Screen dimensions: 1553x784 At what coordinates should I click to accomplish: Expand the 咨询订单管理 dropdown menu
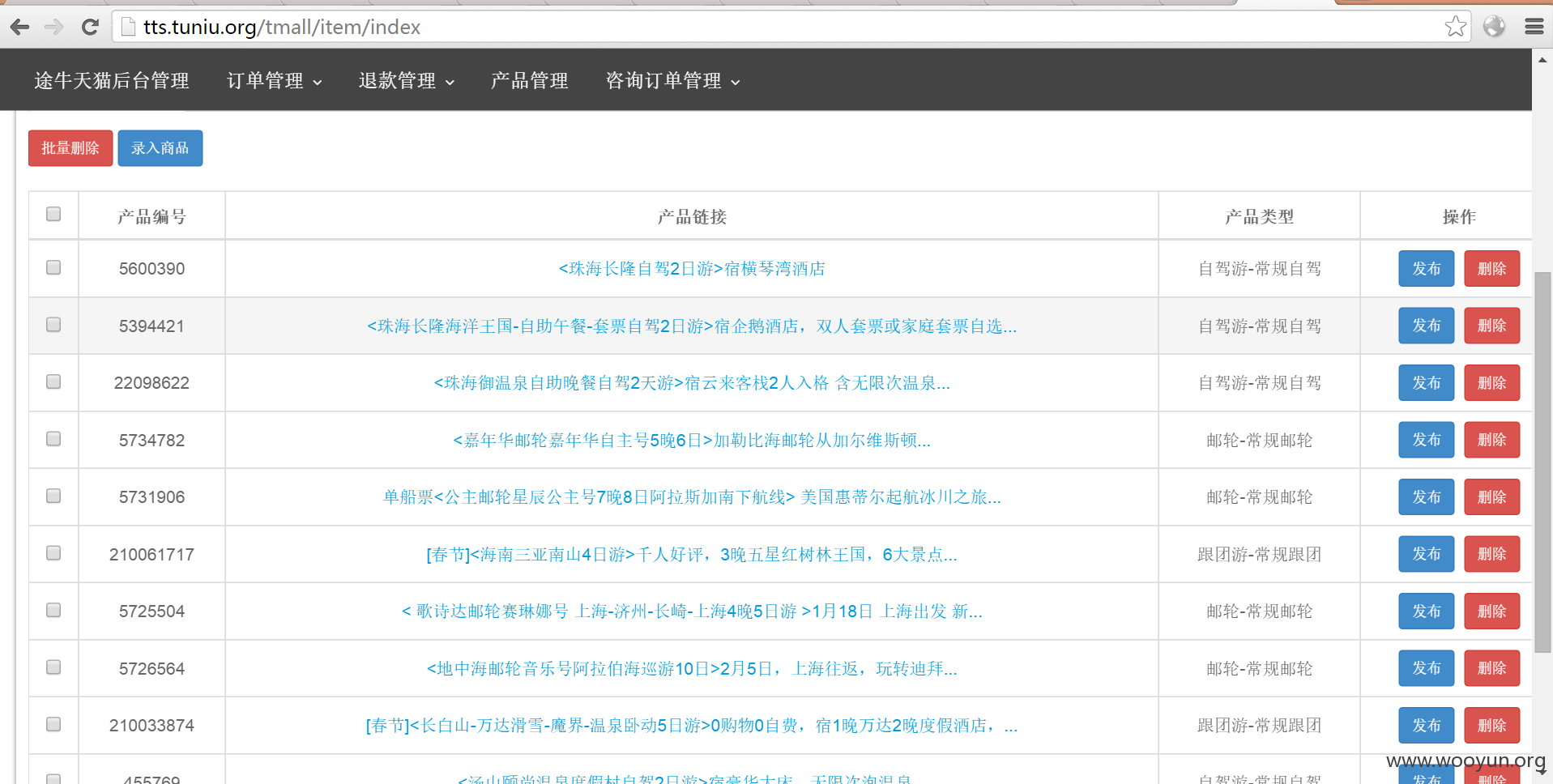[x=673, y=80]
